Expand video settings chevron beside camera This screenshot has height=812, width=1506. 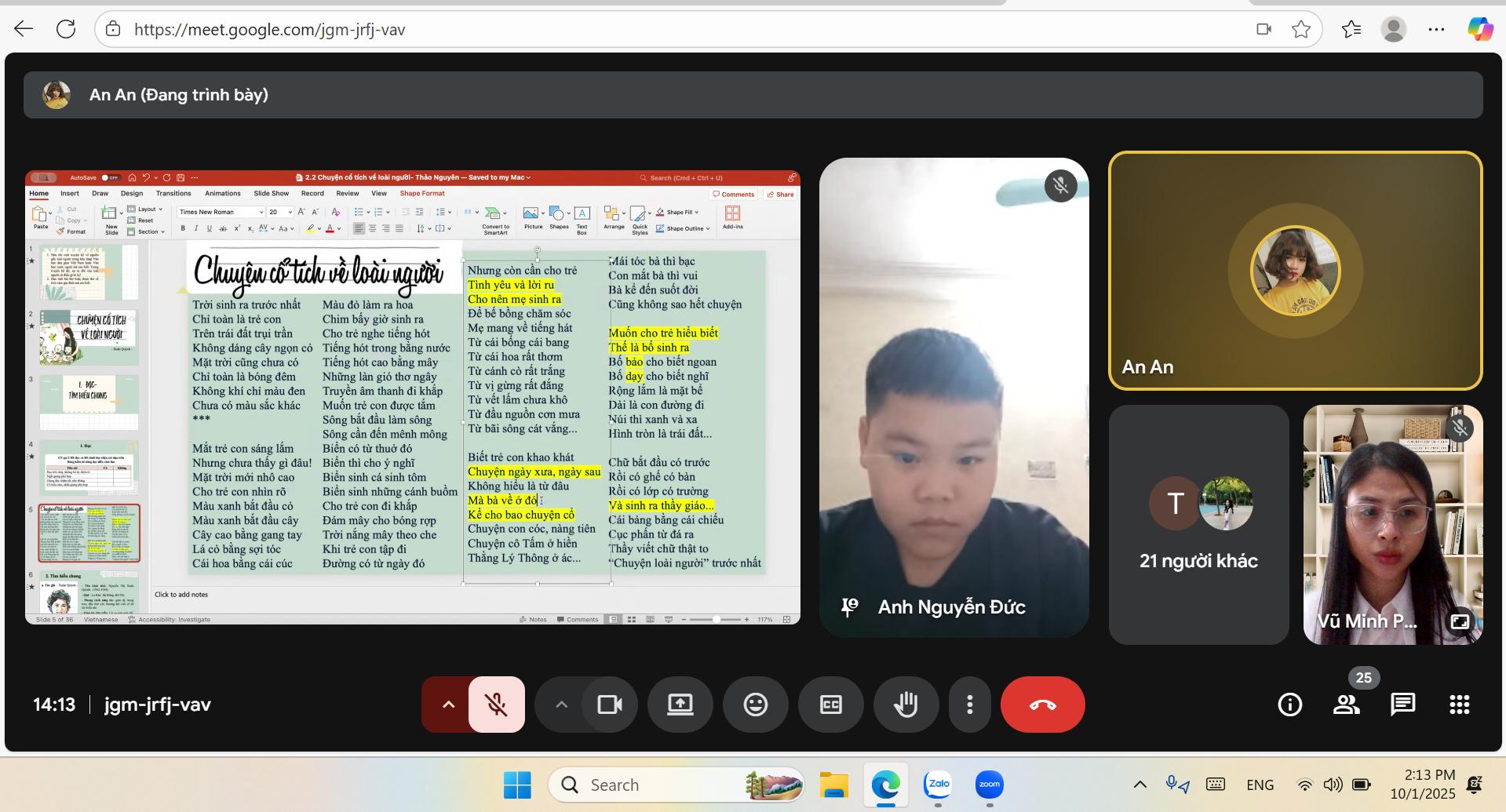[x=561, y=705]
